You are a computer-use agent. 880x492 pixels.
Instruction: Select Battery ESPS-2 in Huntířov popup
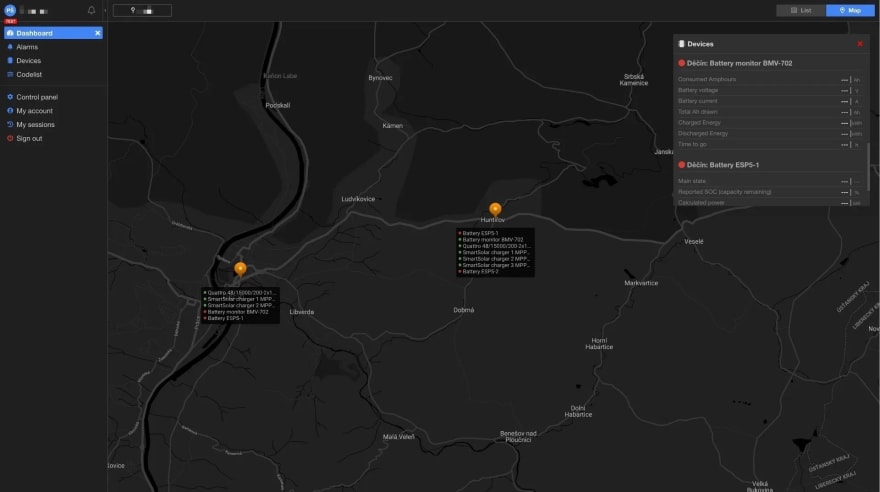(478, 272)
